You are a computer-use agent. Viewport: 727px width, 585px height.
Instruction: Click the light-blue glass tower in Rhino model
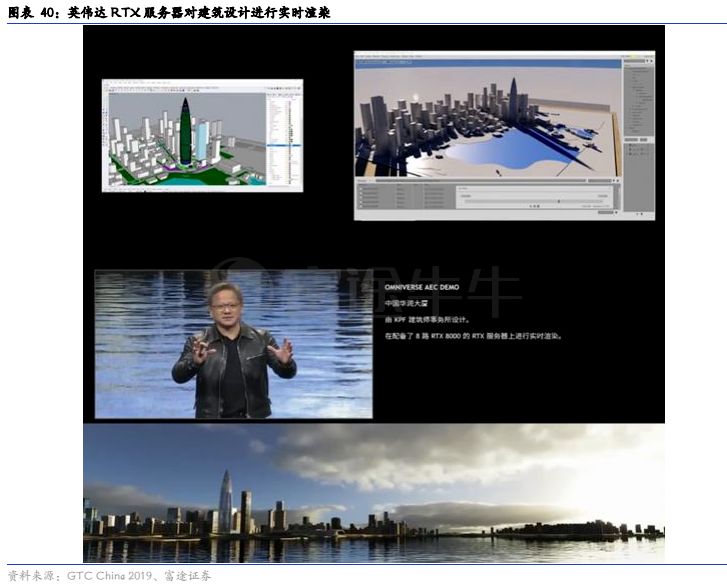[202, 140]
